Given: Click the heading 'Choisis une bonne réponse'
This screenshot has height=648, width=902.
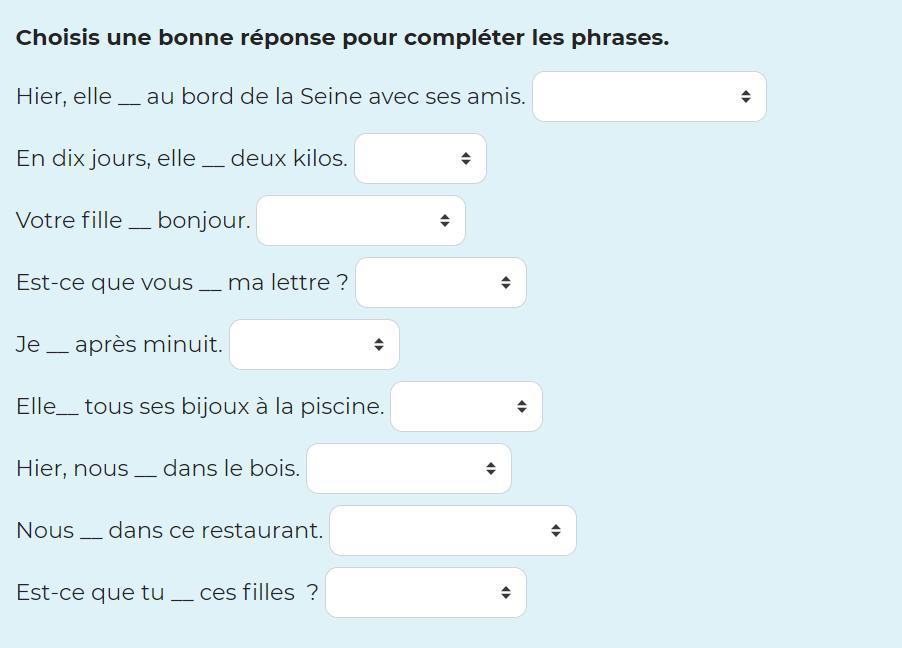Looking at the screenshot, I should pyautogui.click(x=342, y=38).
